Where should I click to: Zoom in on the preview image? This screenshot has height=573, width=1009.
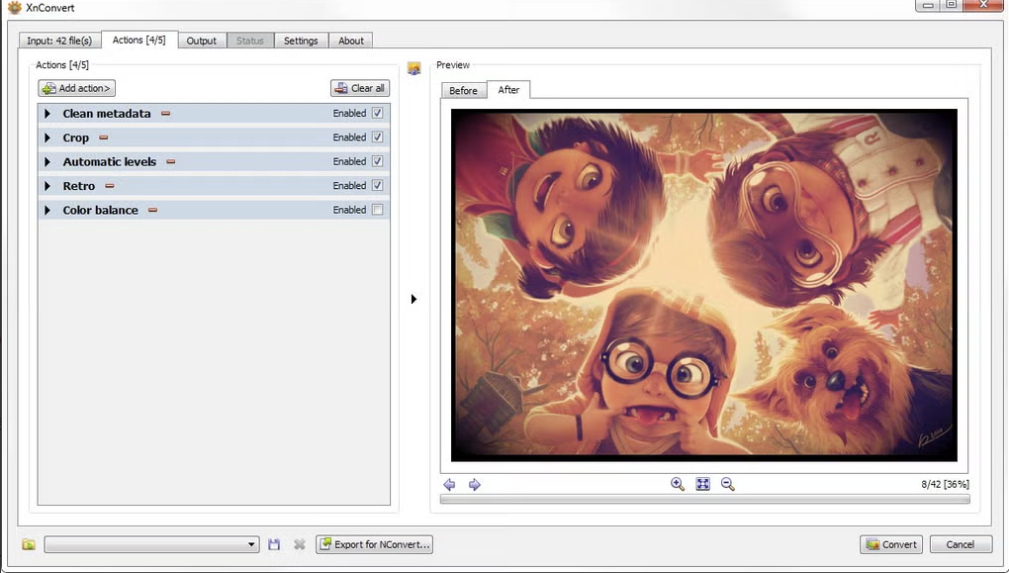pyautogui.click(x=677, y=484)
